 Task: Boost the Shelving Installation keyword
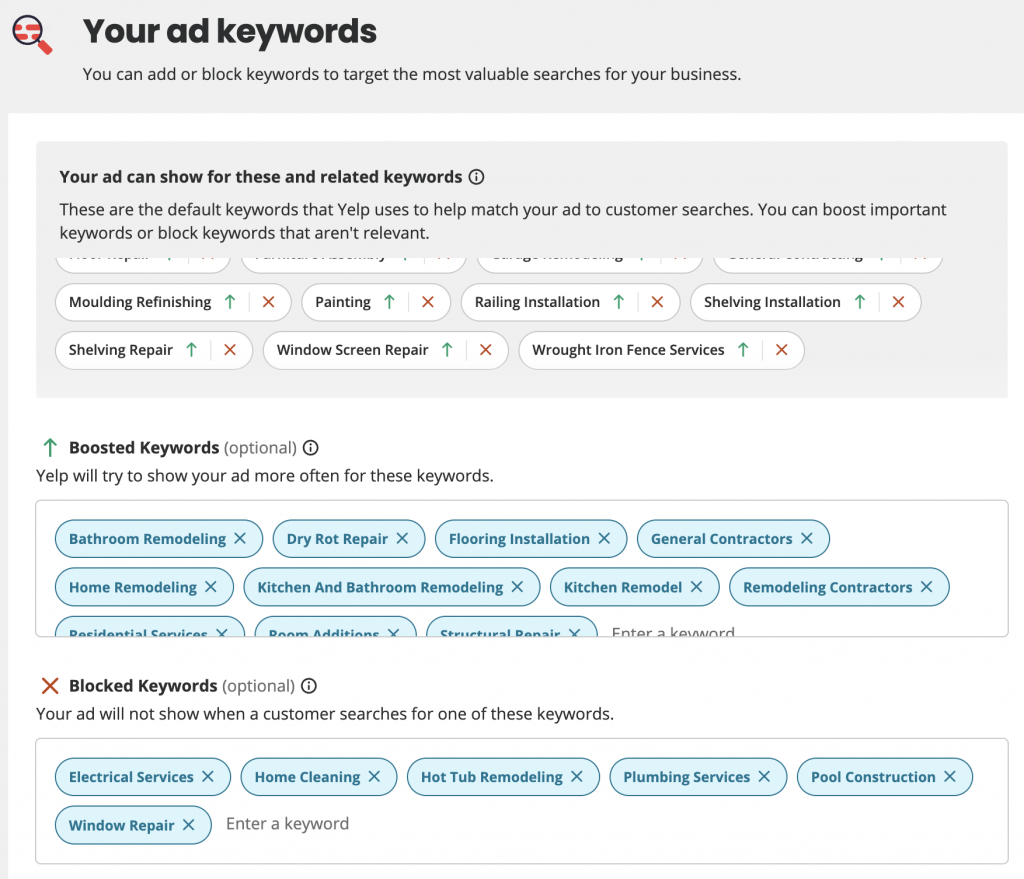(x=859, y=302)
